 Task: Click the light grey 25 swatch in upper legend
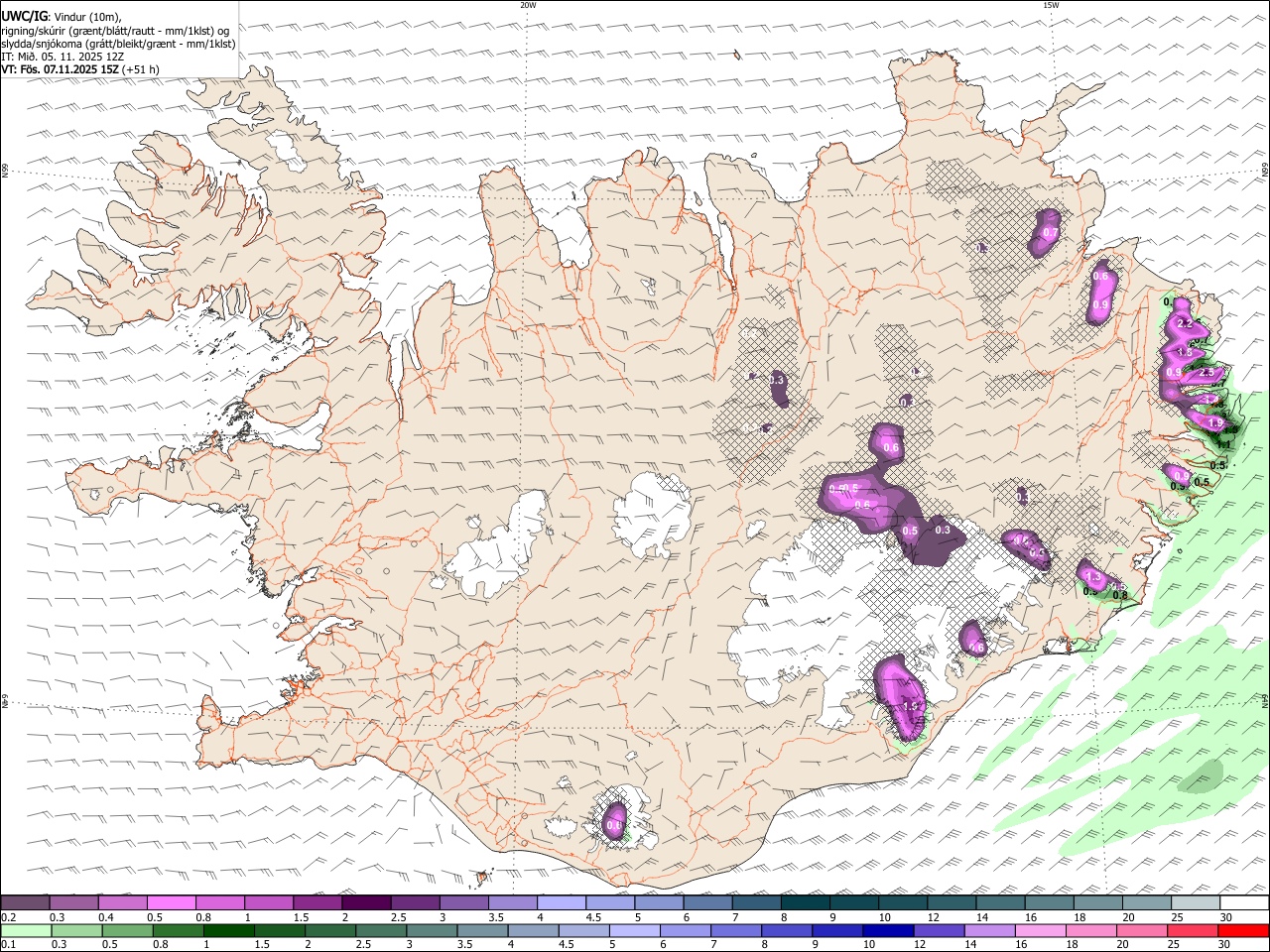pyautogui.click(x=1196, y=903)
